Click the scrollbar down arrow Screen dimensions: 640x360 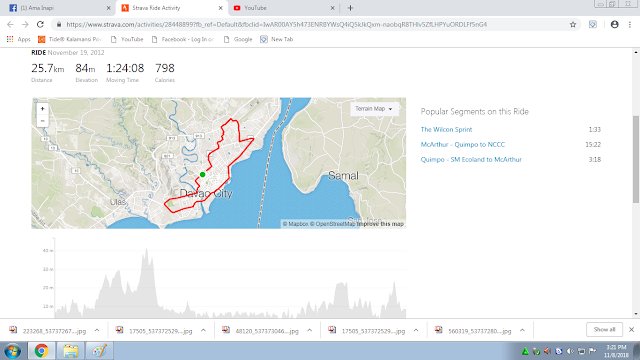636,314
